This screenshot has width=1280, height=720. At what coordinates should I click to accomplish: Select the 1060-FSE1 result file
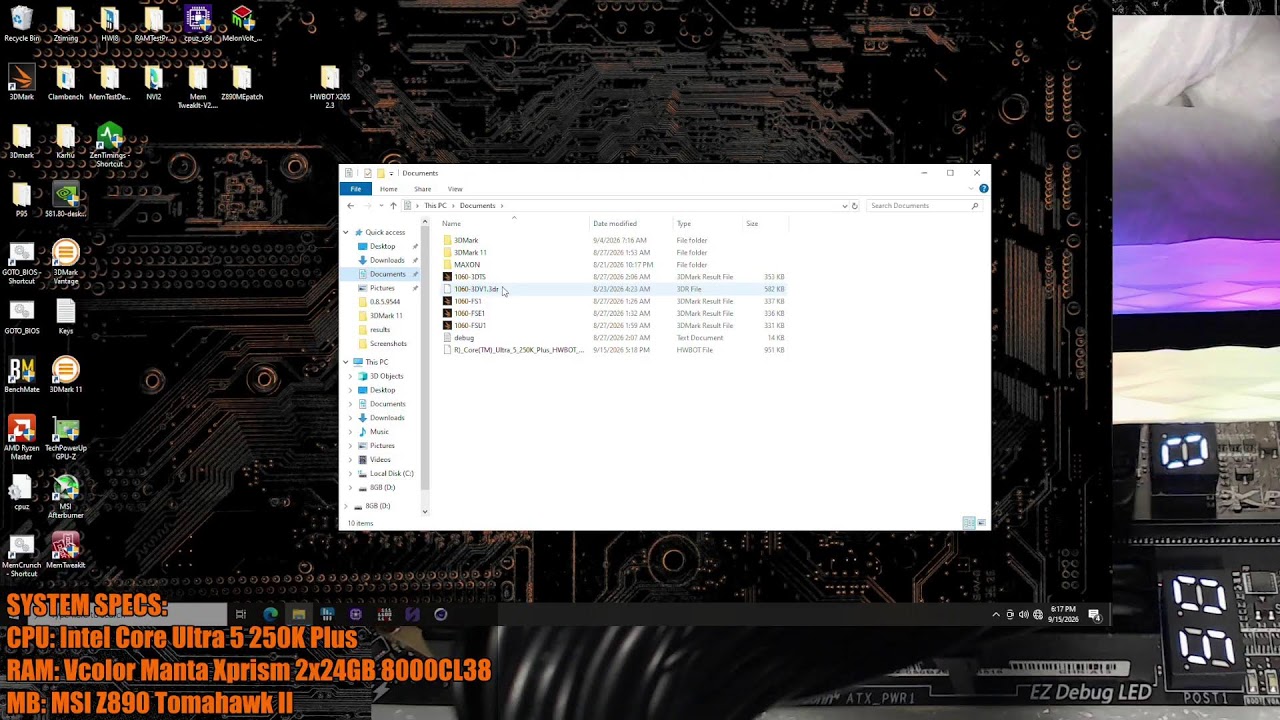[x=614, y=313]
